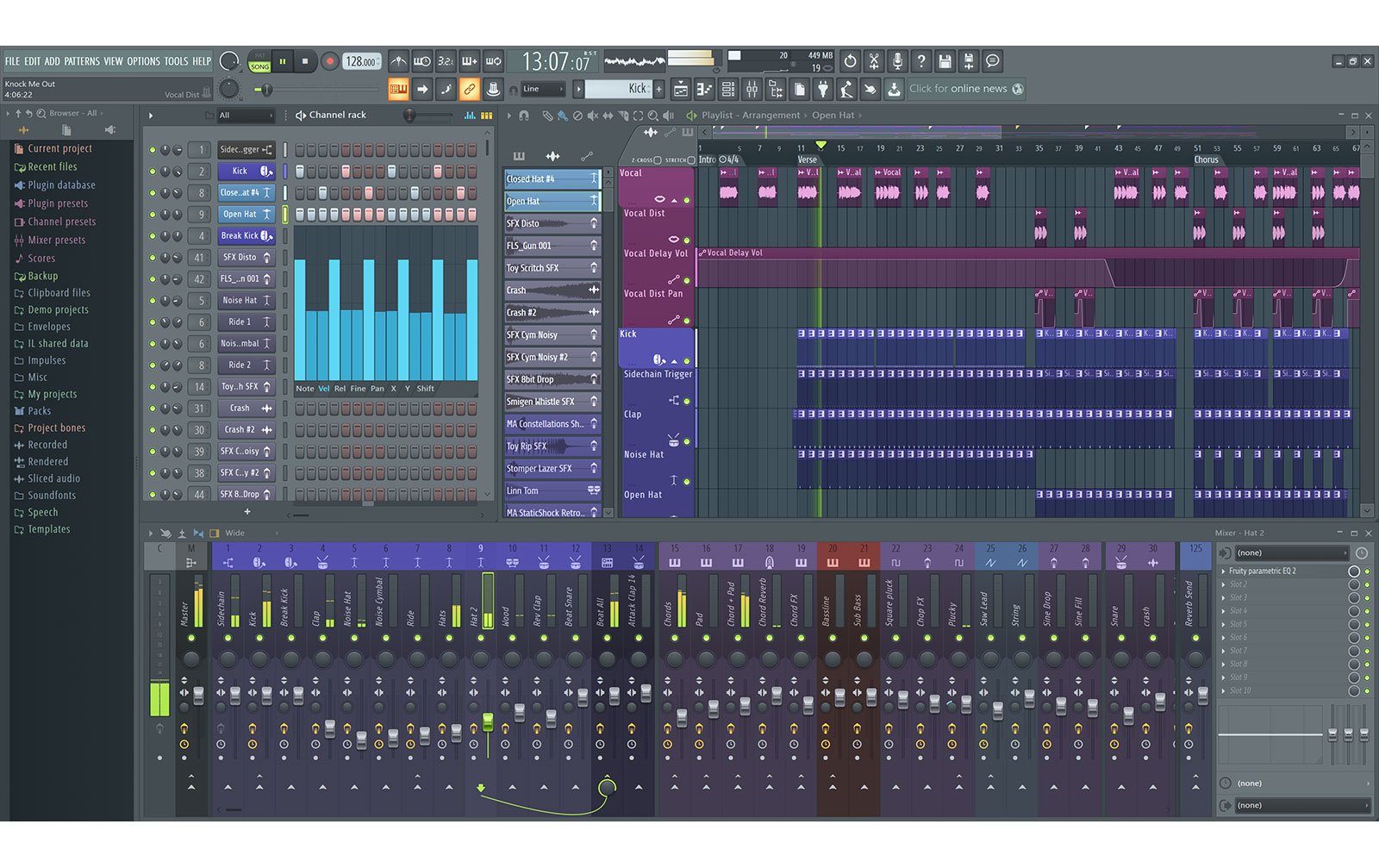Open the playlist view toolbar icon
This screenshot has width=1379, height=868.
(681, 89)
